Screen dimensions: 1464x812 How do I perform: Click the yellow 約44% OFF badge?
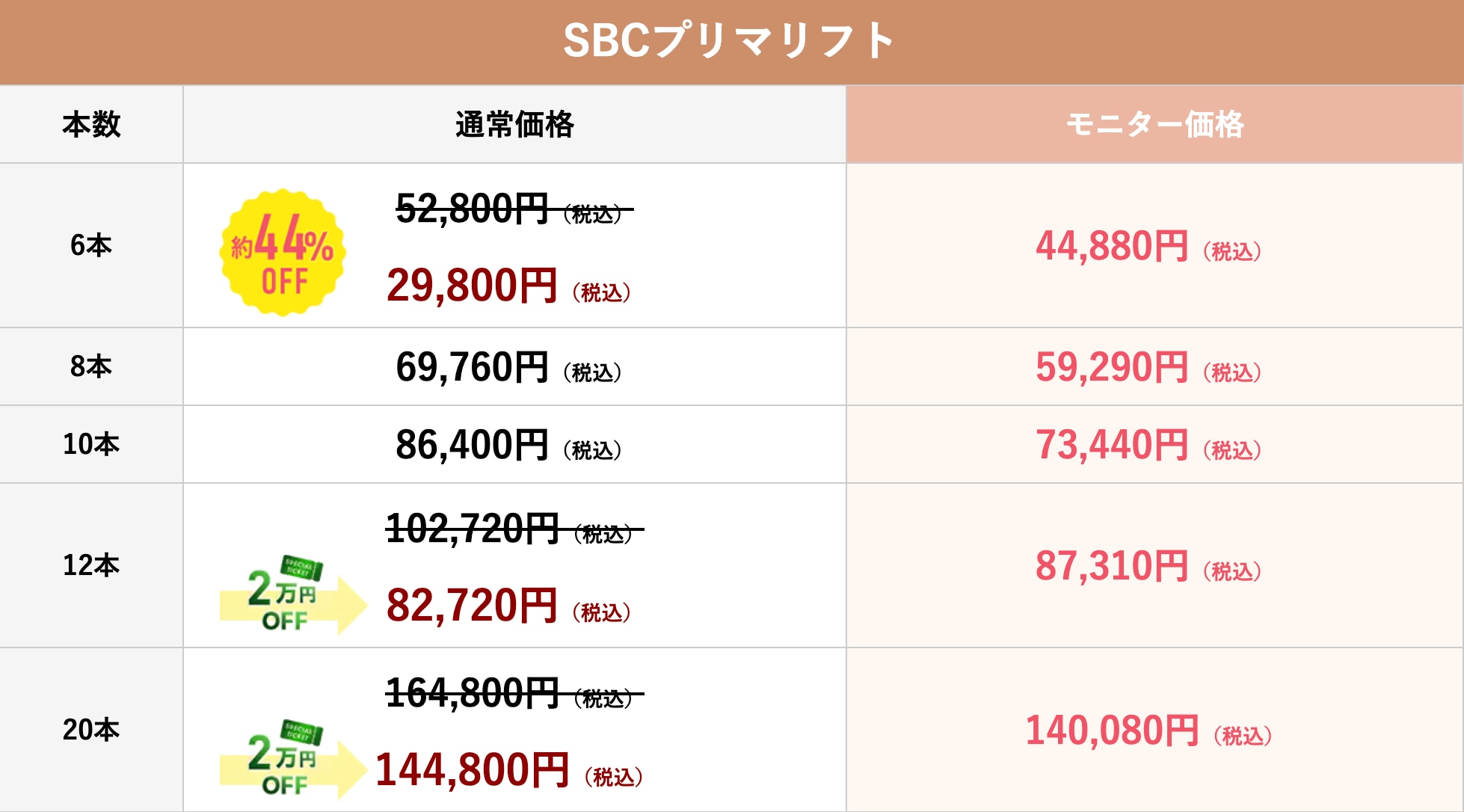click(283, 252)
